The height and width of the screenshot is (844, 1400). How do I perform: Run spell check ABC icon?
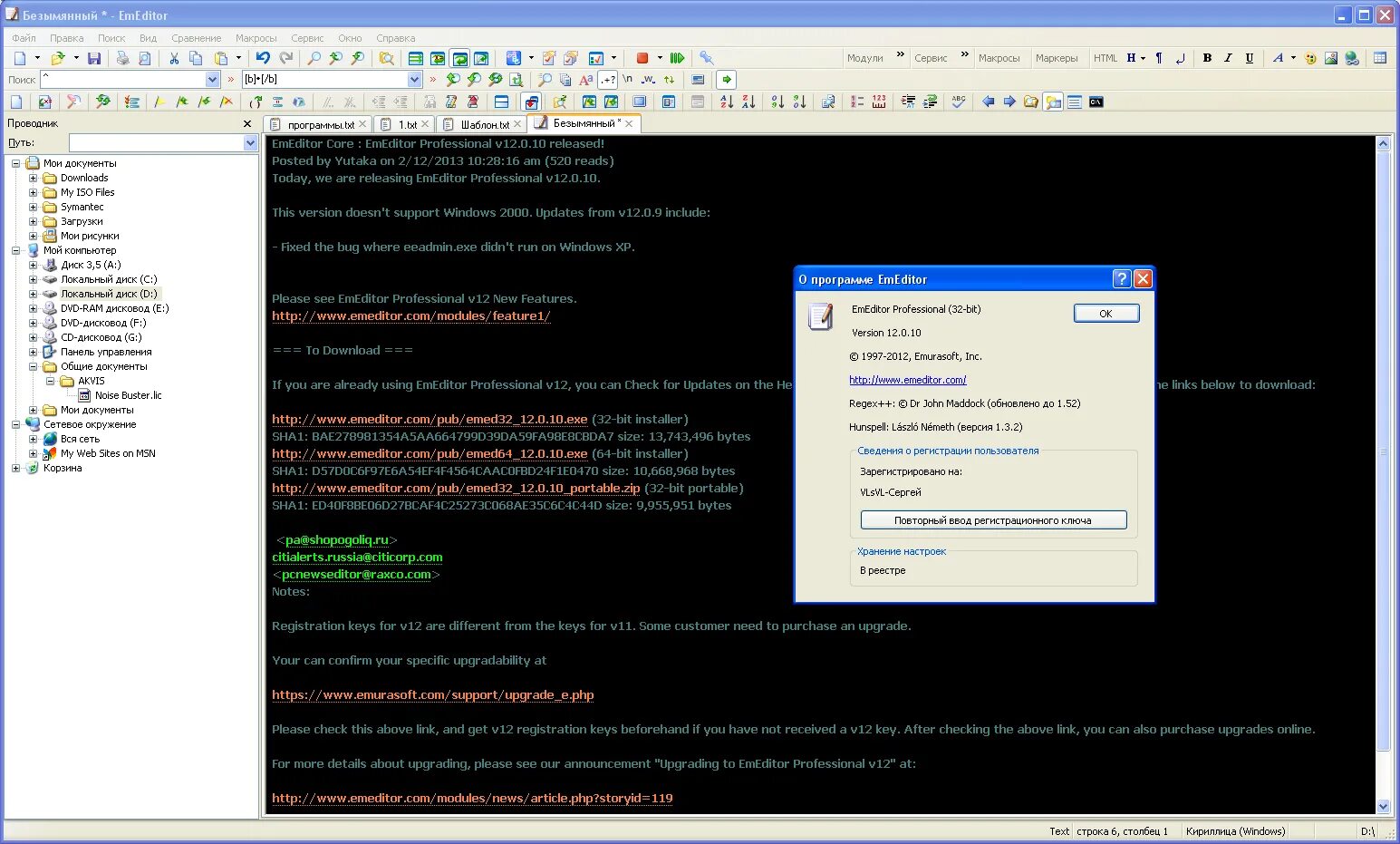959,102
